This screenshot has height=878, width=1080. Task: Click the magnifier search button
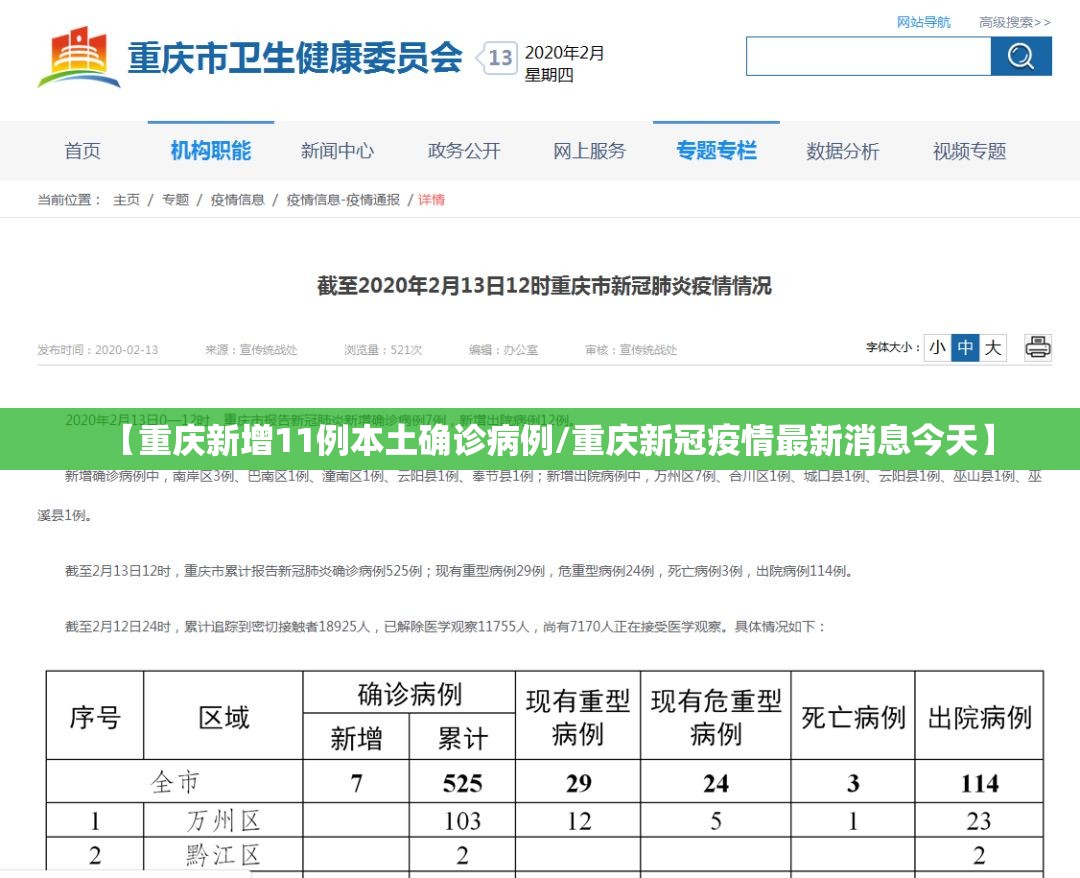(x=1021, y=56)
